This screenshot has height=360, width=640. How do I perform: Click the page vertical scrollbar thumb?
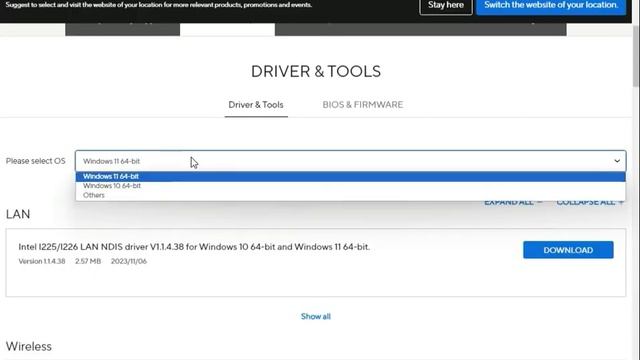pos(636,55)
